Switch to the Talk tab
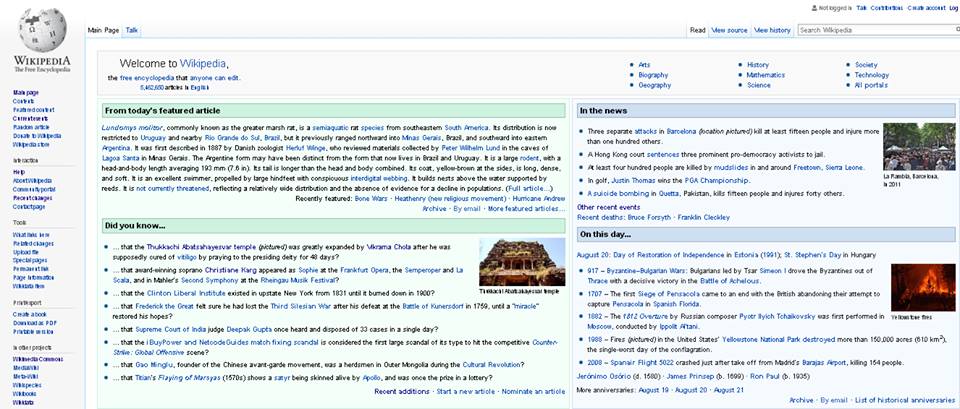 (x=132, y=30)
